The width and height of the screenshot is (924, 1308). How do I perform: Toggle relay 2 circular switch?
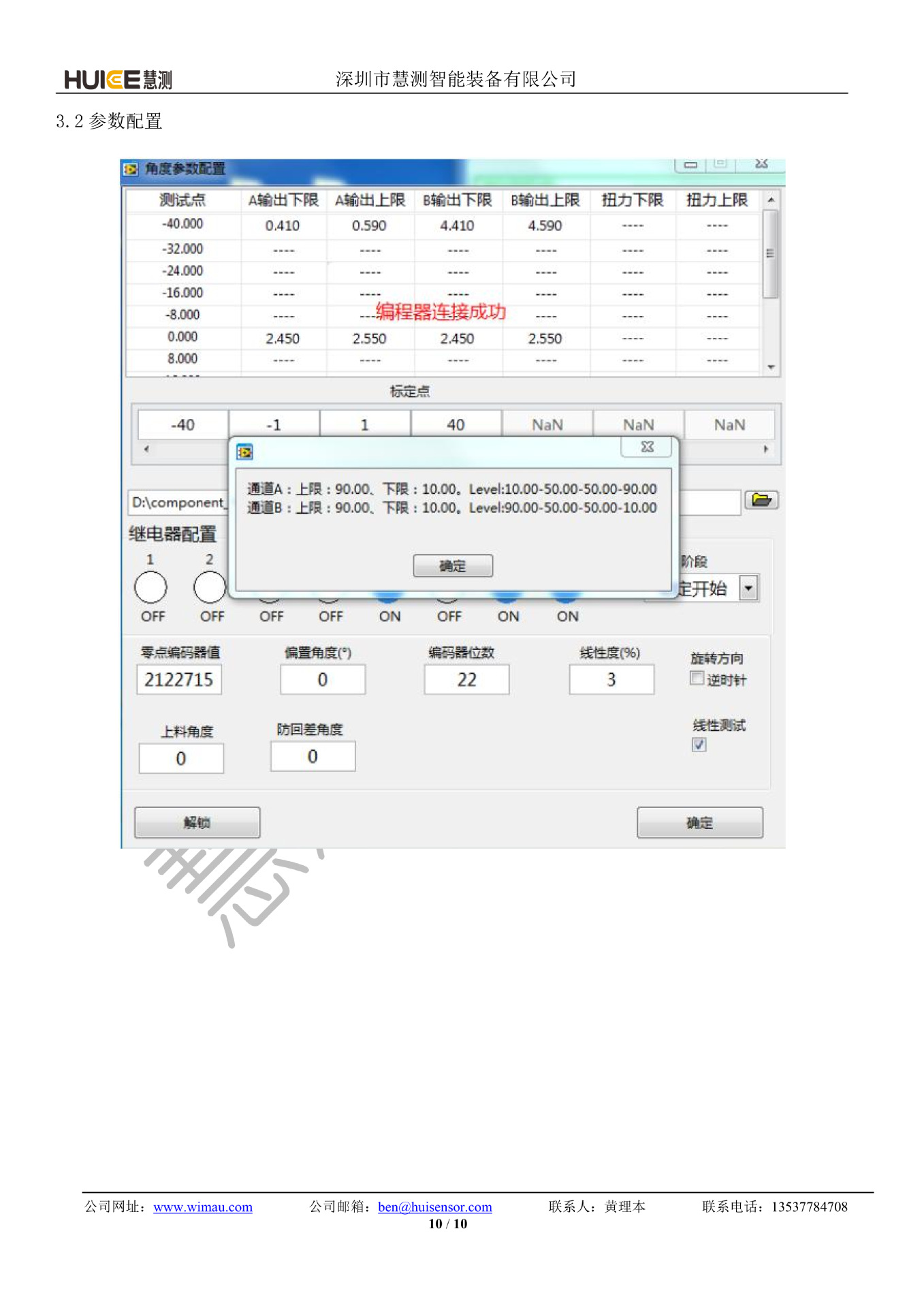pos(210,587)
